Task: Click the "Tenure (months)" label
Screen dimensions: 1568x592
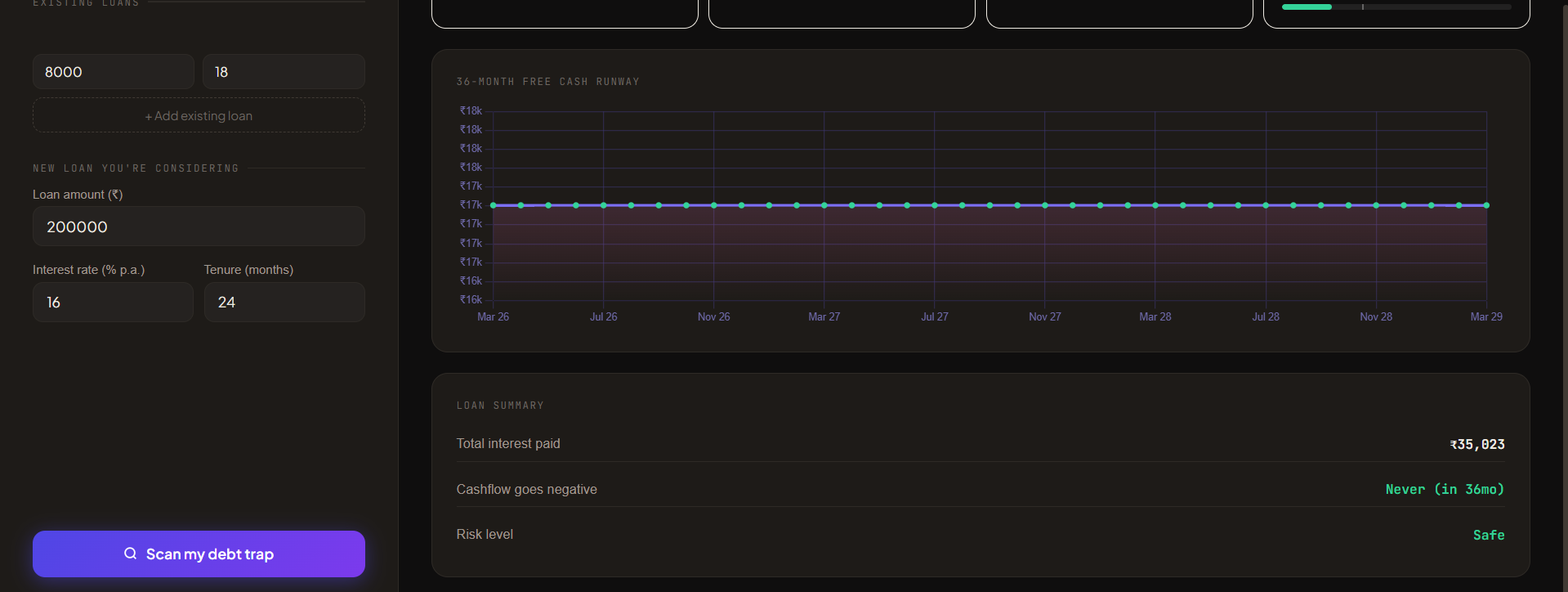Action: [248, 270]
